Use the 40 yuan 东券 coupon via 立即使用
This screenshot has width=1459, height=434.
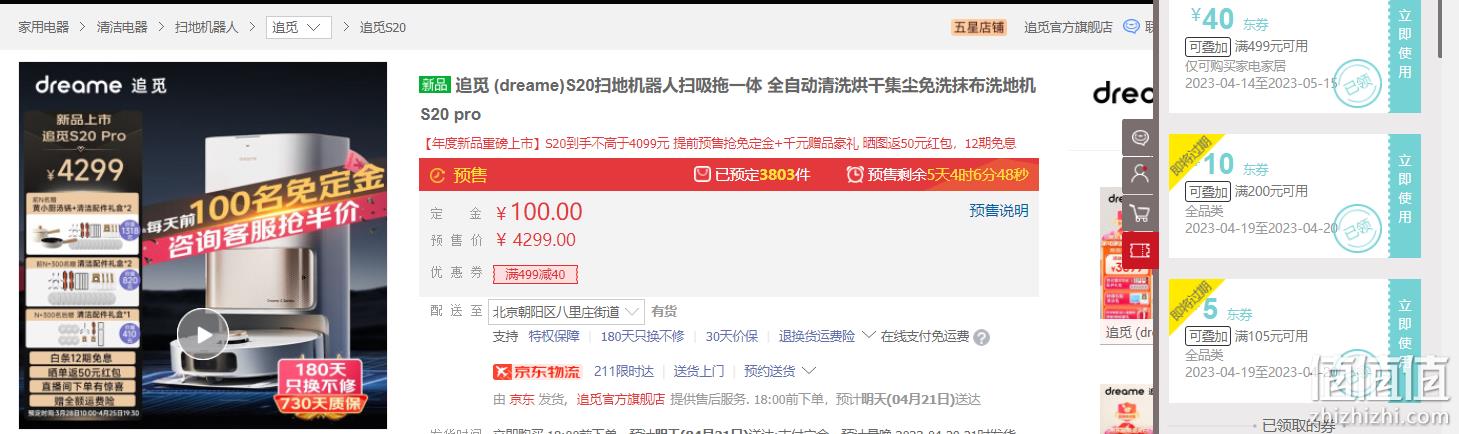(x=1405, y=44)
